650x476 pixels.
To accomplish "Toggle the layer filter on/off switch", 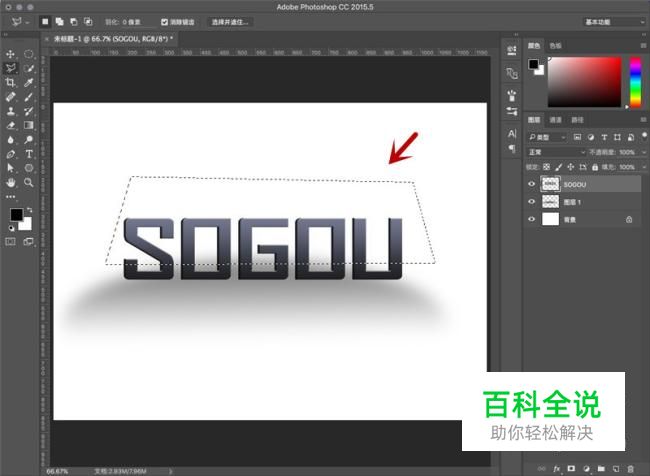I will pyautogui.click(x=644, y=136).
